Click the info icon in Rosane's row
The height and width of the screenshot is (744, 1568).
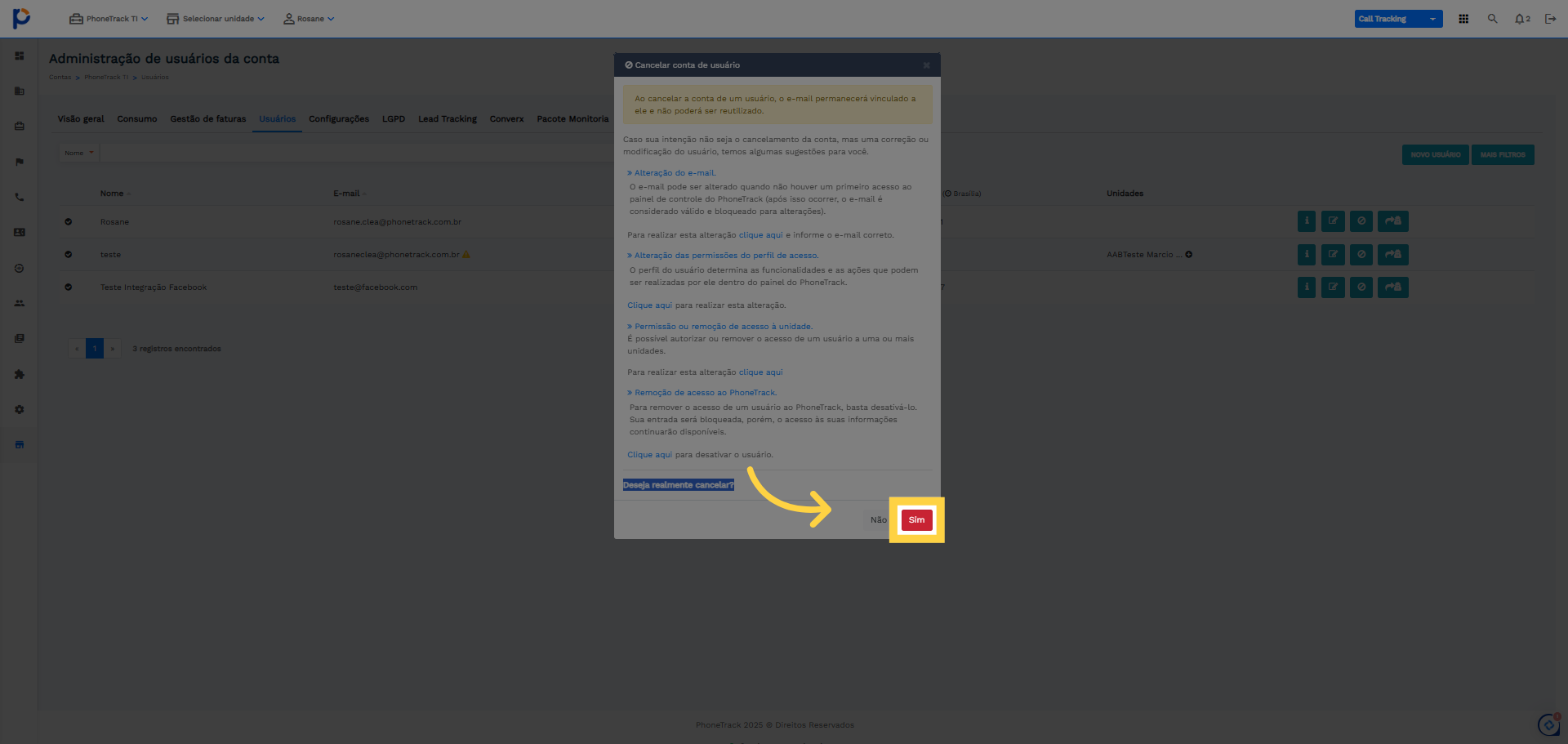[x=1307, y=221]
